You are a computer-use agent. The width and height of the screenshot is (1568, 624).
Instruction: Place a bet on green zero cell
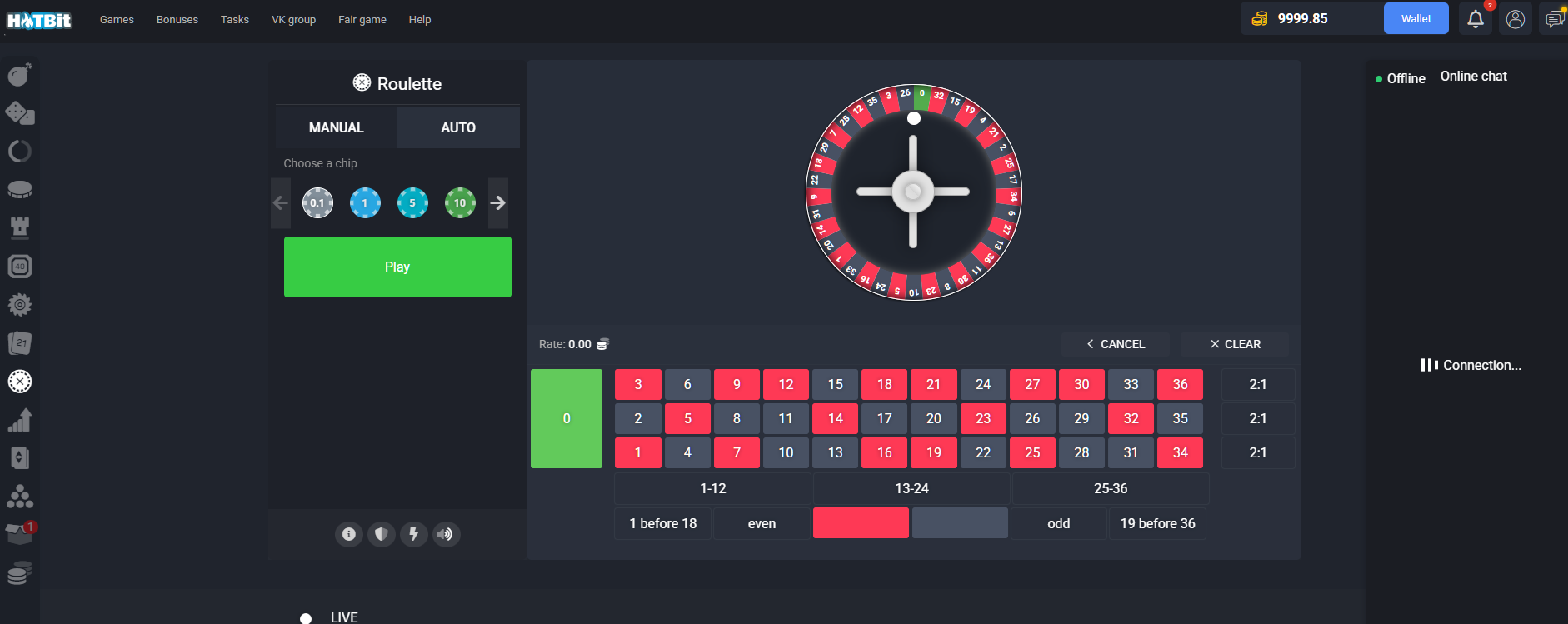click(567, 418)
